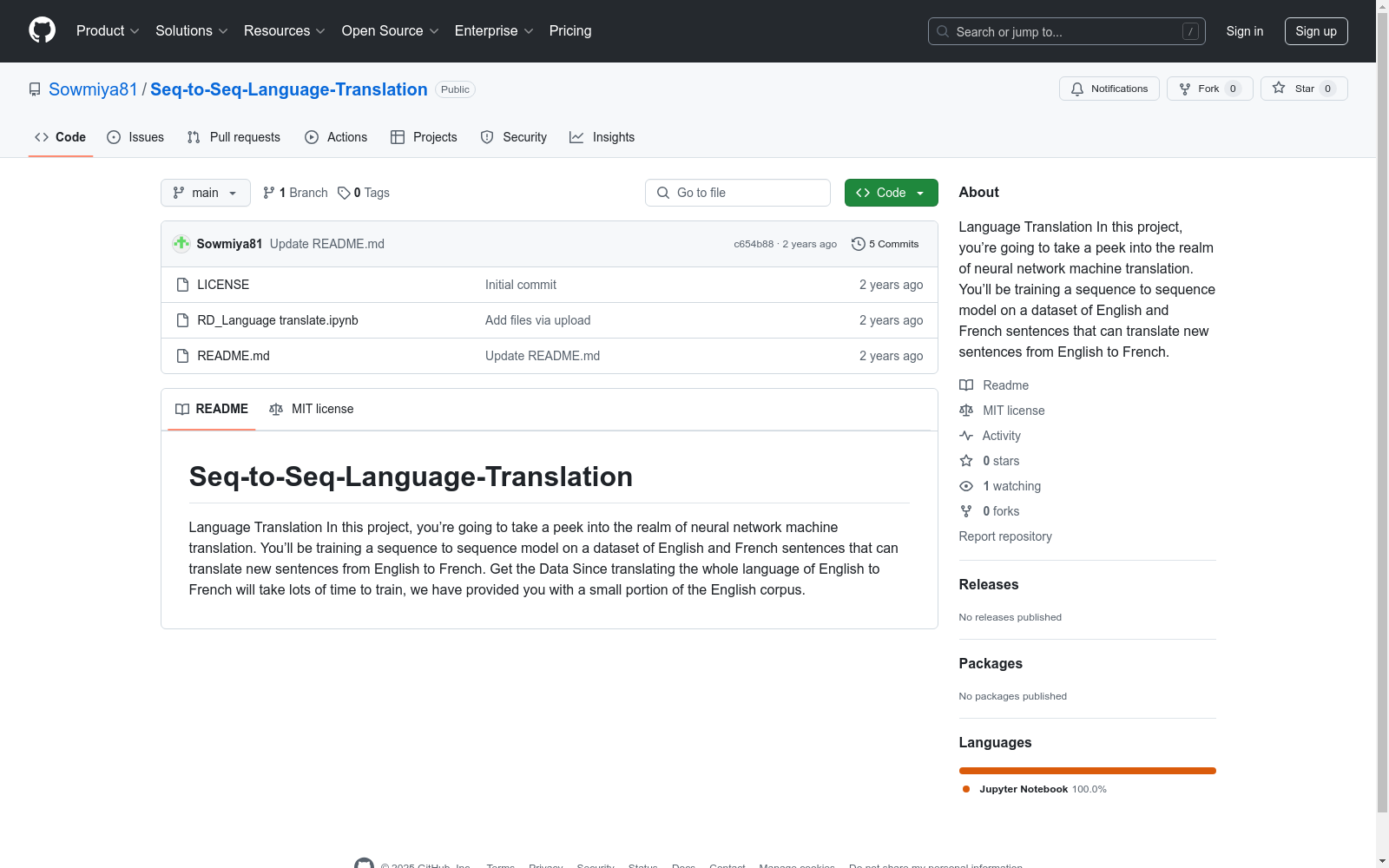Click the Sign up button

1316,31
